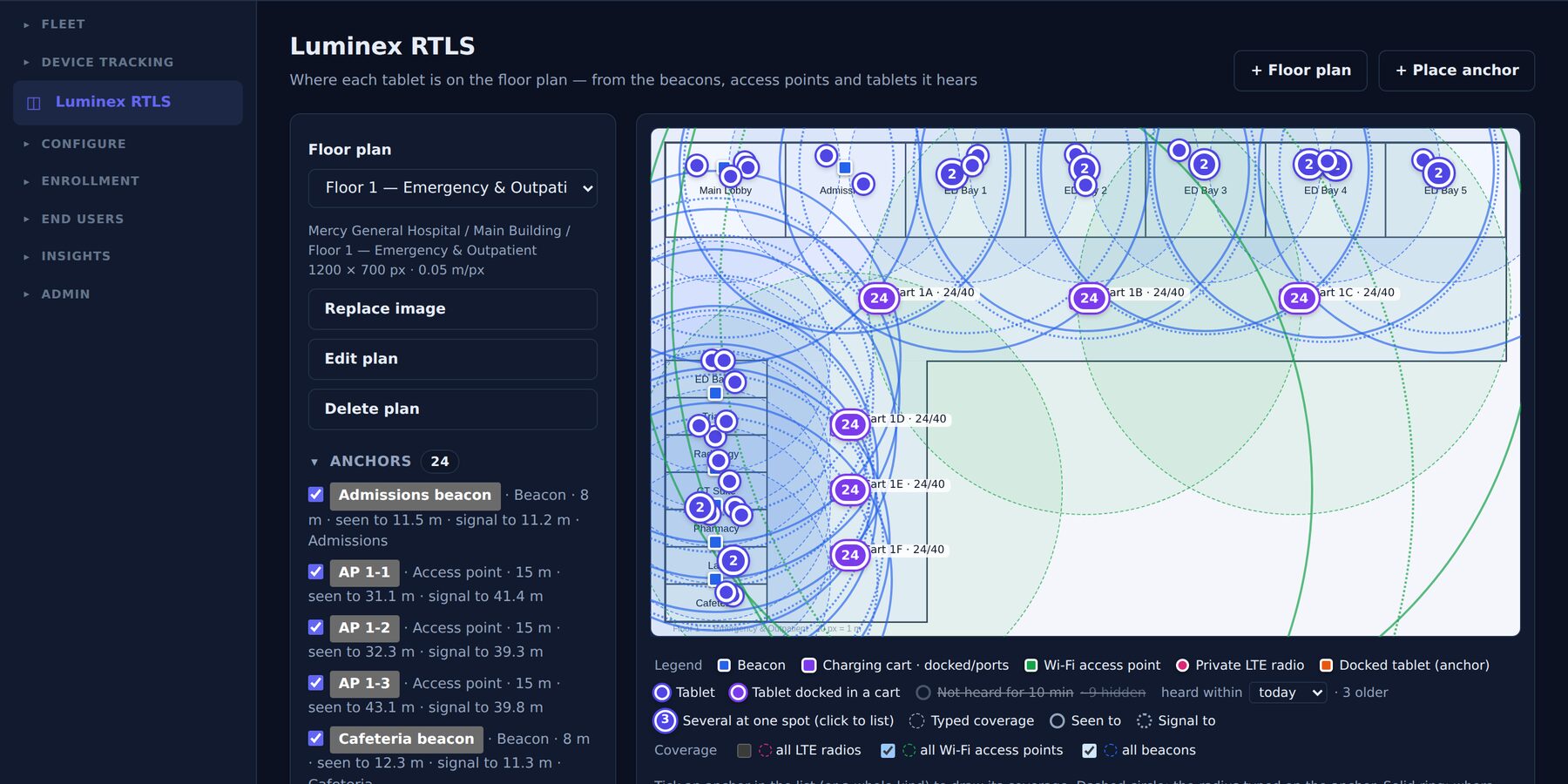Open the 2-tablet cluster in ED Bay 3
Image resolution: width=1568 pixels, height=784 pixels.
(x=1204, y=164)
